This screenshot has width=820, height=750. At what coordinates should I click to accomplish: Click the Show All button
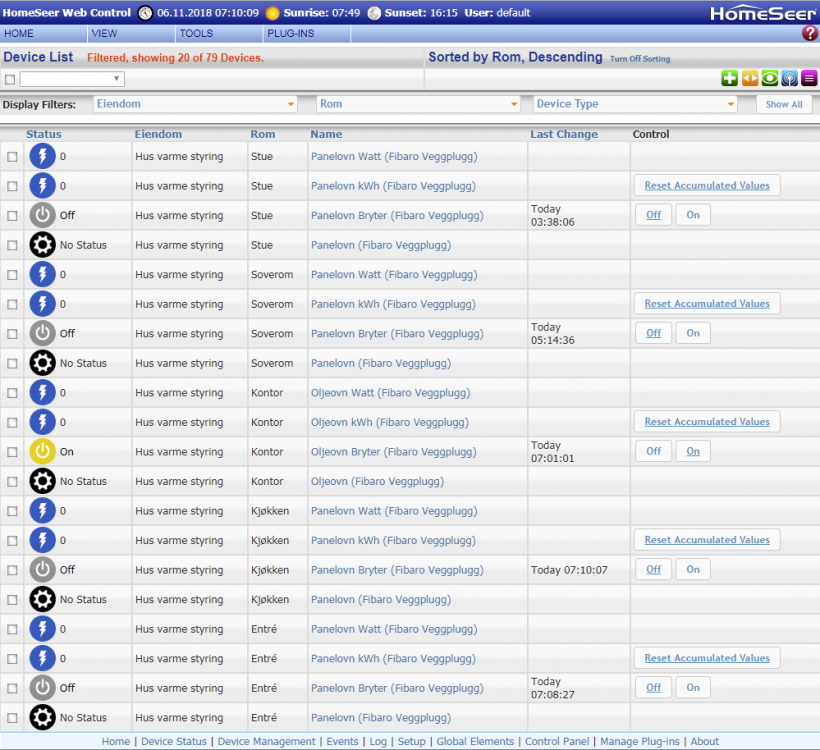pos(784,104)
